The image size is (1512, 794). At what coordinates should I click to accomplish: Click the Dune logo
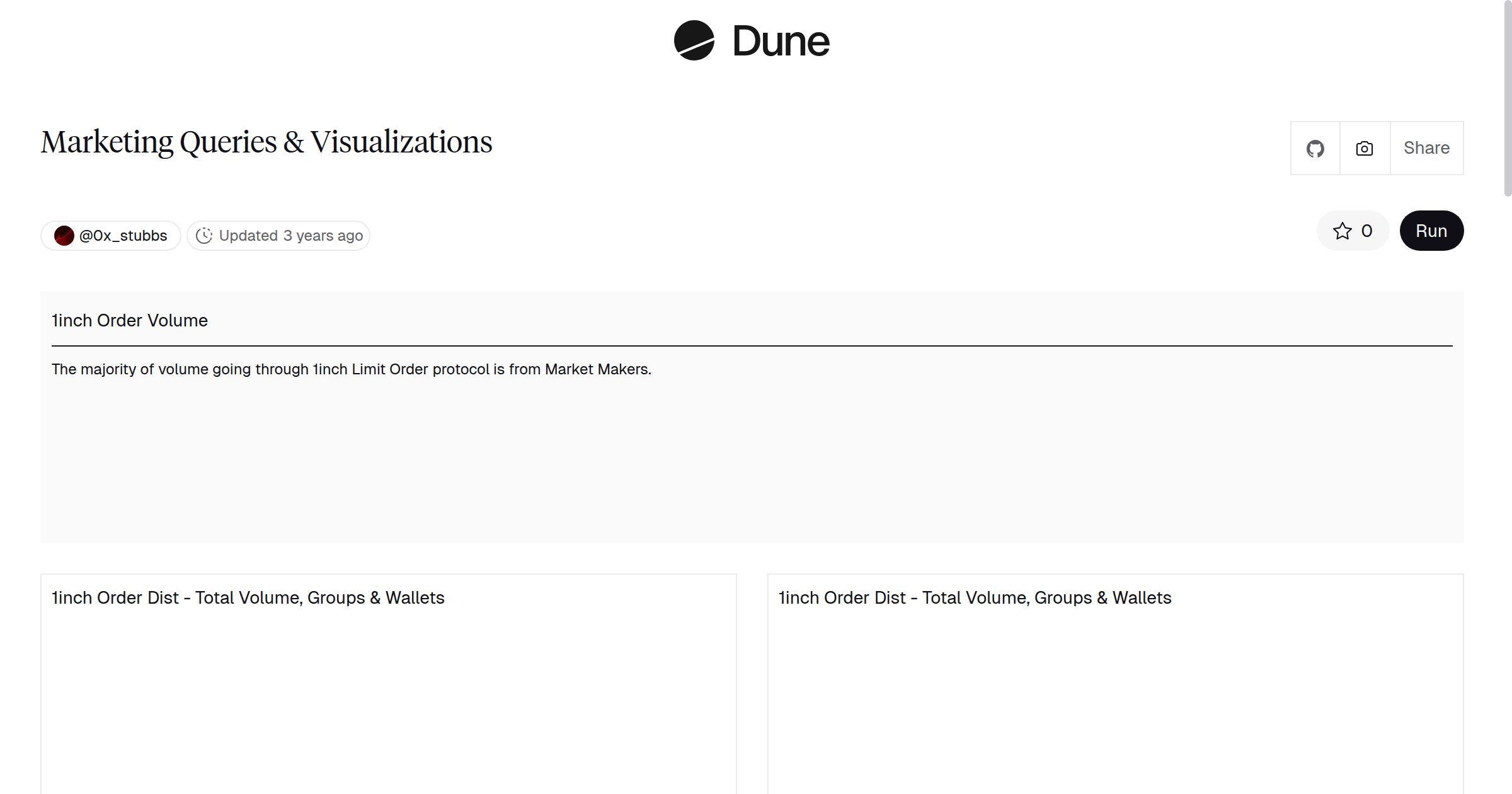pyautogui.click(x=752, y=42)
